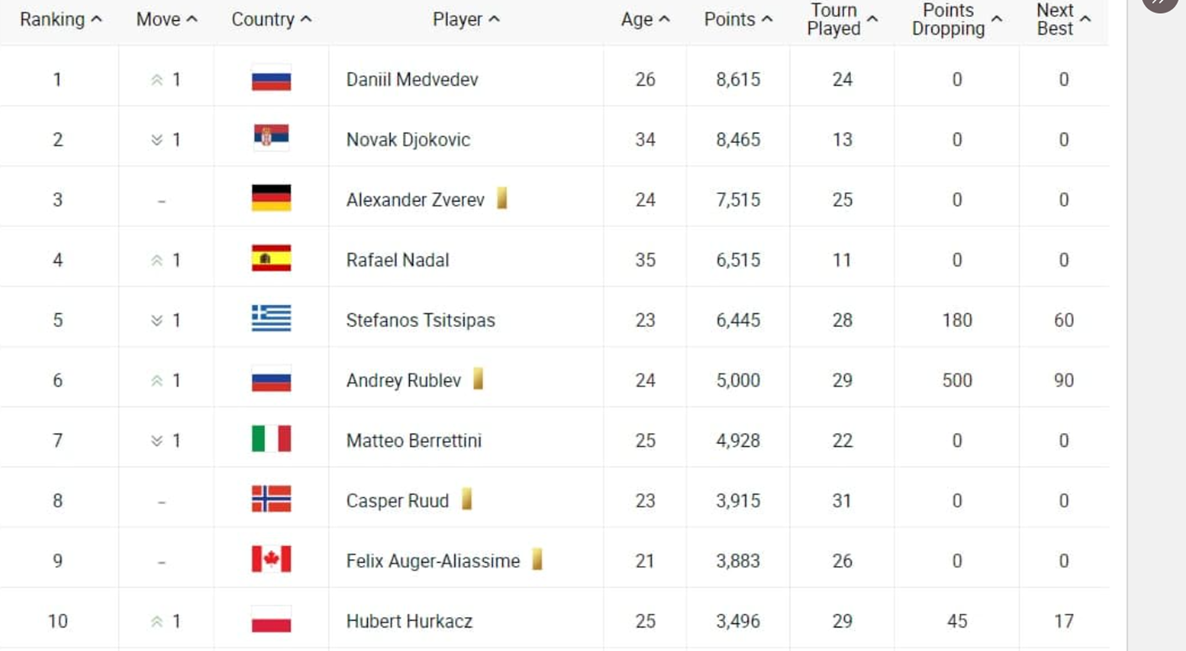Sort rankings by Age column
Viewport: 1186px width, 651px height.
click(645, 20)
